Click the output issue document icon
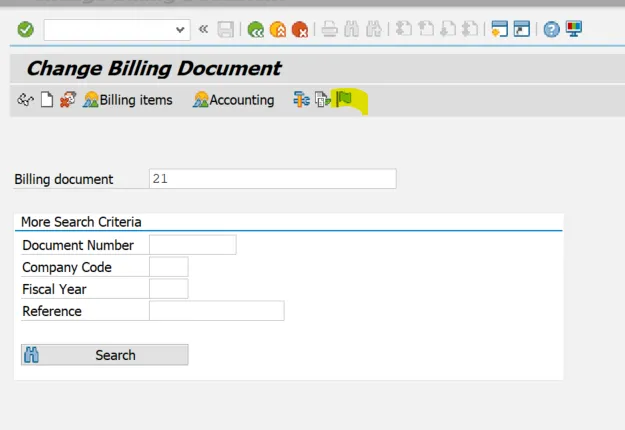This screenshot has height=430, width=625. [323, 100]
